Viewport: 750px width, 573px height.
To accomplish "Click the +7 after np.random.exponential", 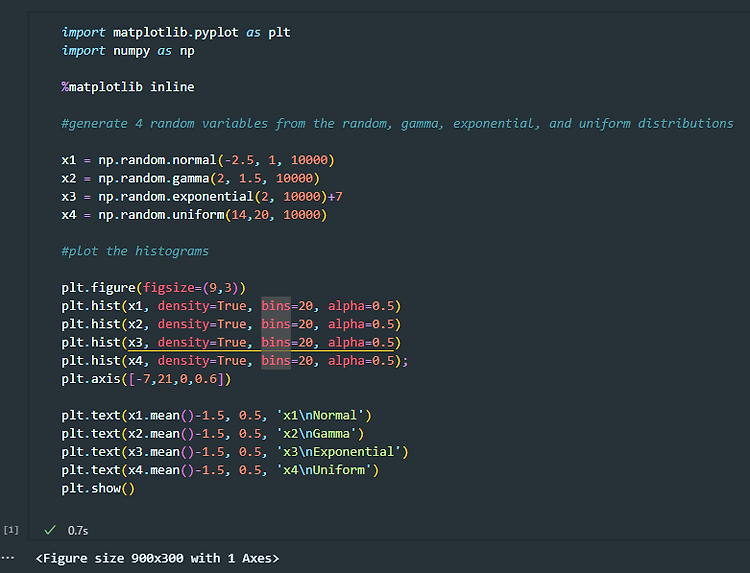I will point(335,196).
